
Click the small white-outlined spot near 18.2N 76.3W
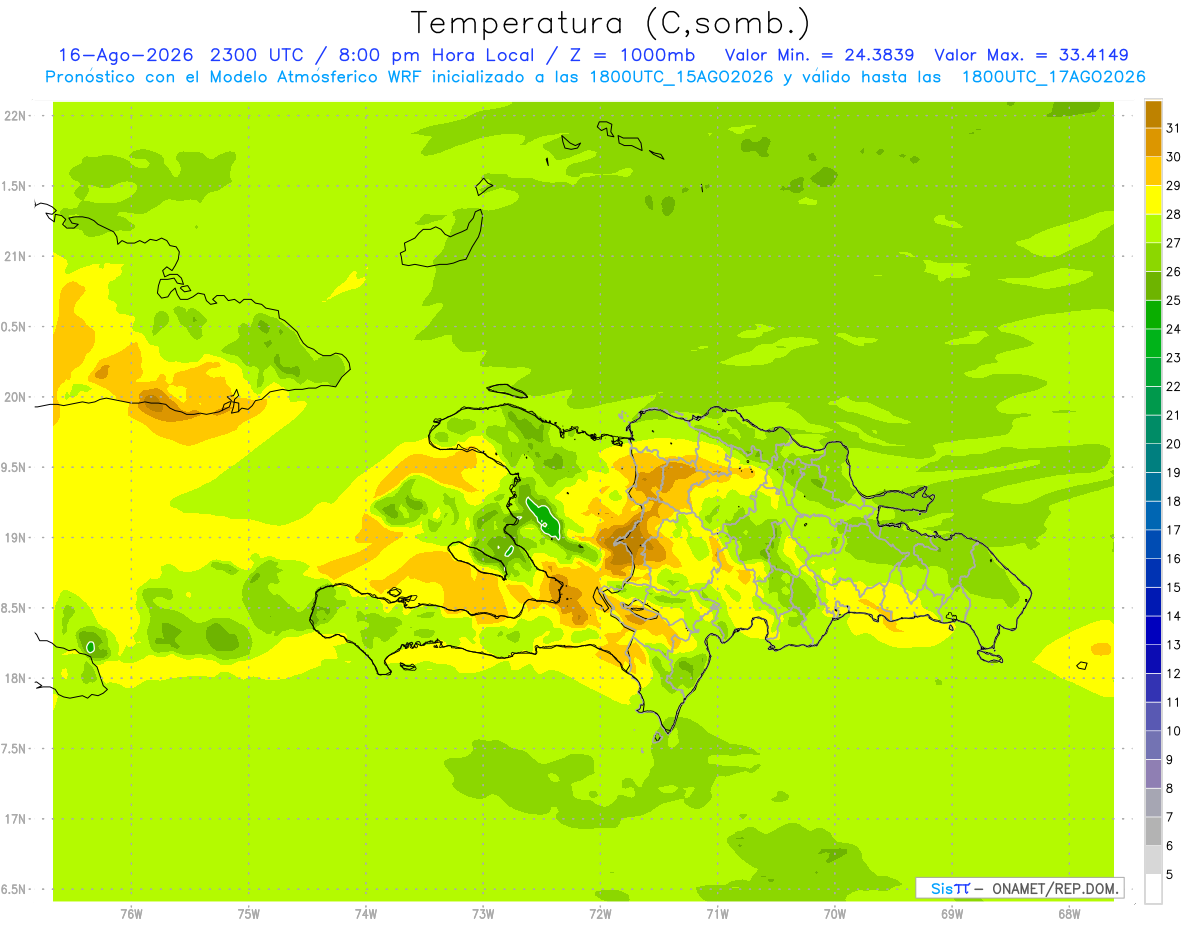90,647
